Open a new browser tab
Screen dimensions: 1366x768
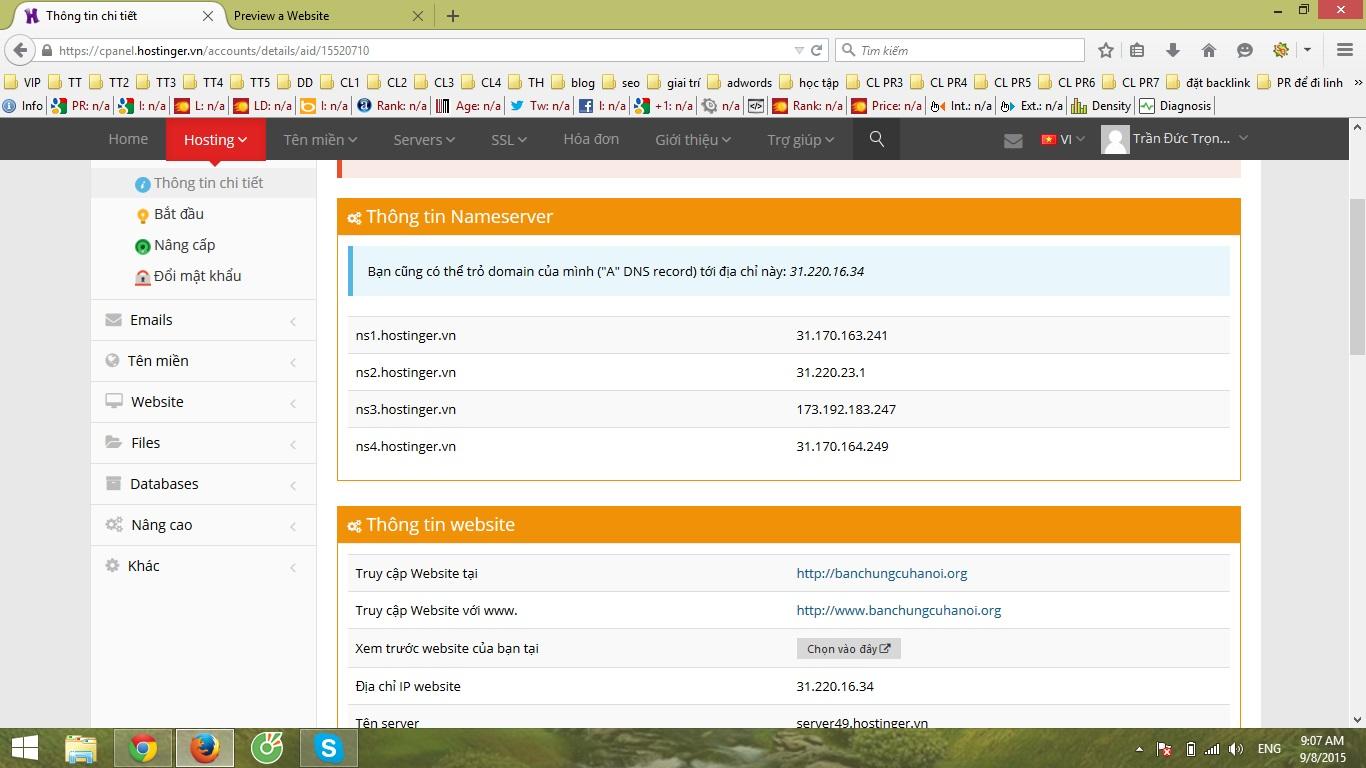[x=453, y=15]
